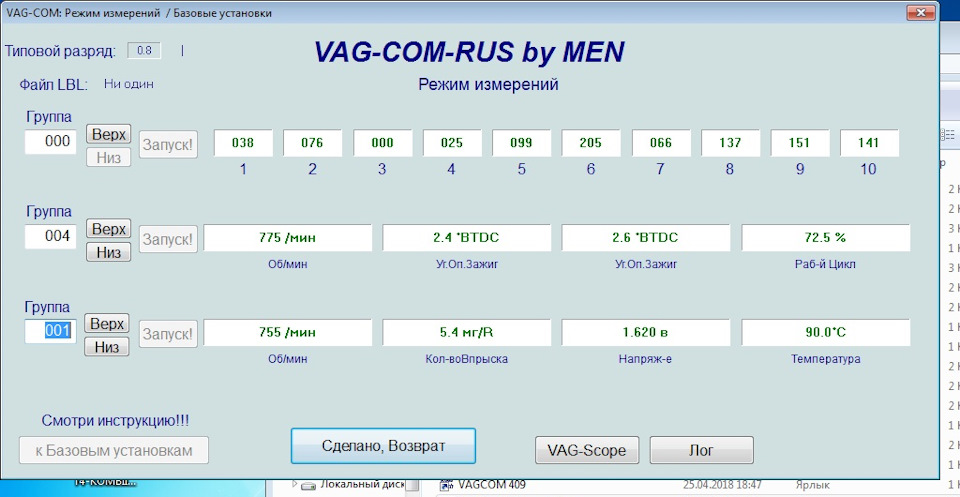Select the value 141 in field 10

pyautogui.click(x=869, y=143)
